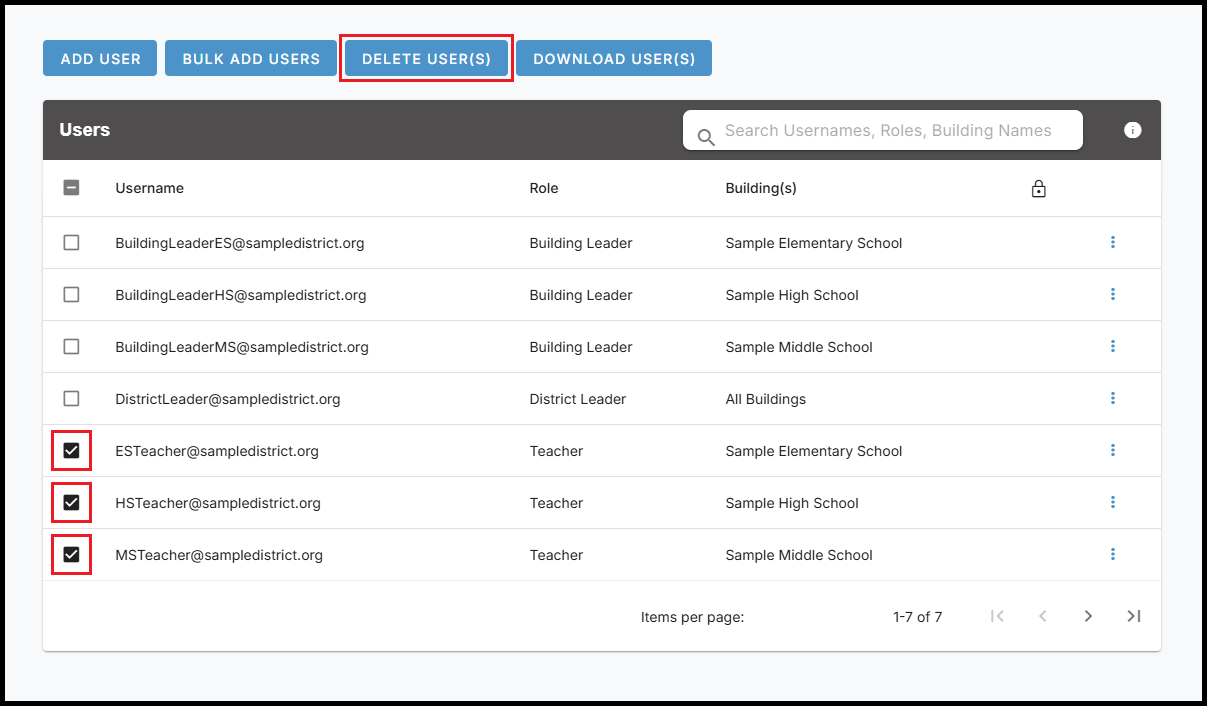This screenshot has width=1207, height=706.
Task: Click the Bulk Add Users button
Action: 251,59
